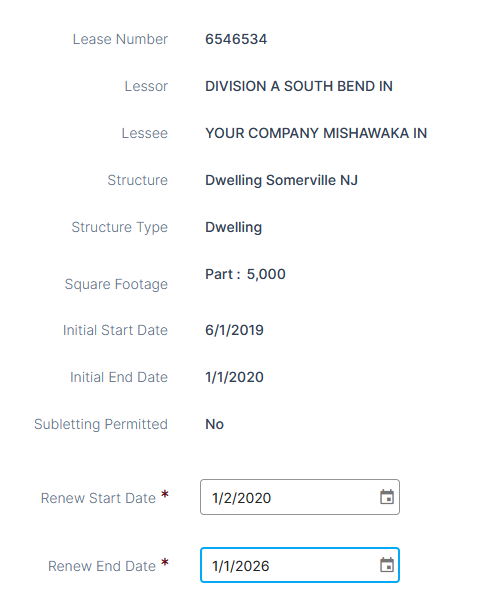Click the Subletting Permitted label
Screen dimensions: 504x616
[101, 424]
